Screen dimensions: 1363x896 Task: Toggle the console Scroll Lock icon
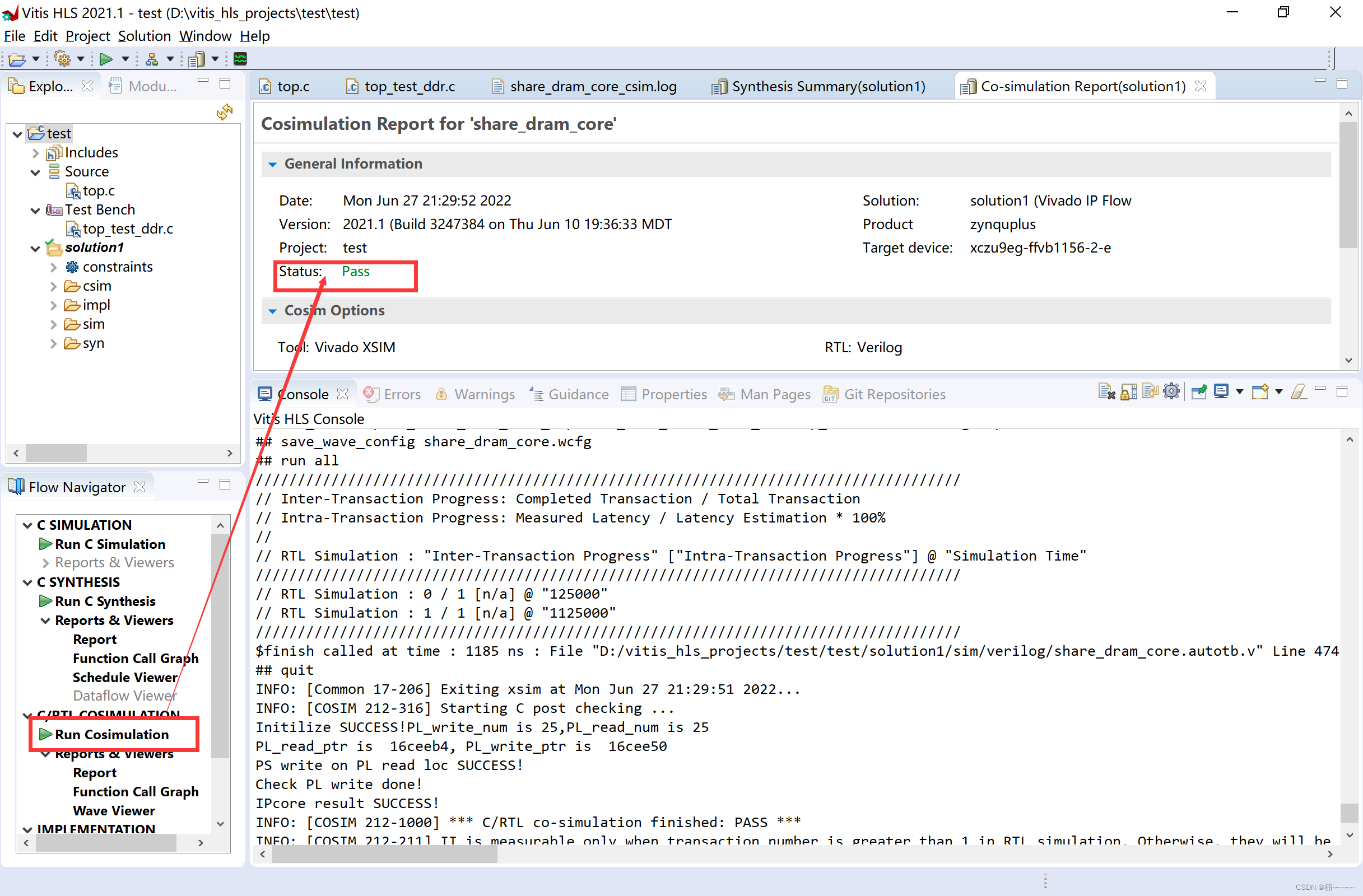tap(1128, 392)
